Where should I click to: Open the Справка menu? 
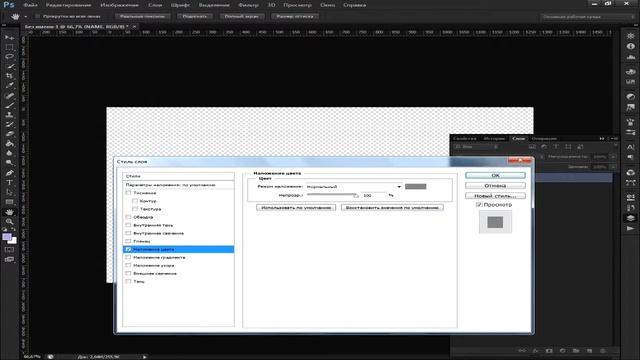click(x=354, y=5)
